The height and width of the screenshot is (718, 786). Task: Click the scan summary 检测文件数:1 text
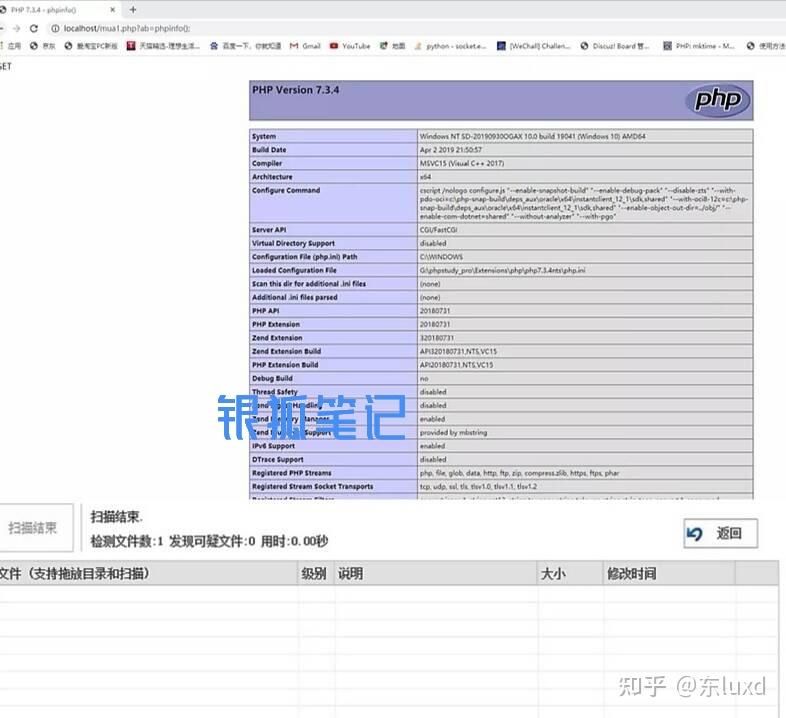coord(127,542)
